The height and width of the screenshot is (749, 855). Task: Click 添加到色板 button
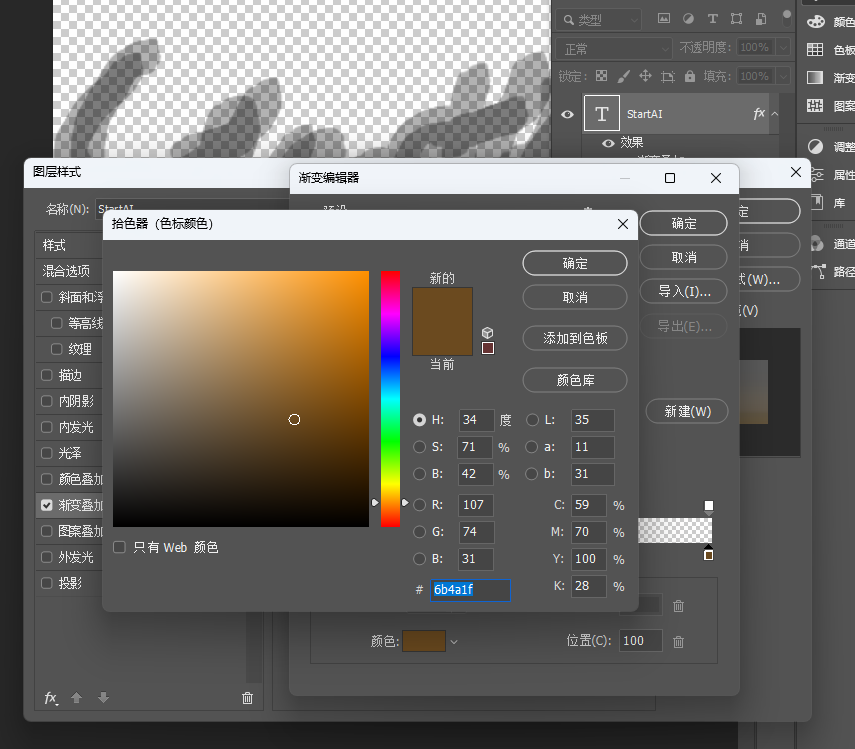click(575, 338)
